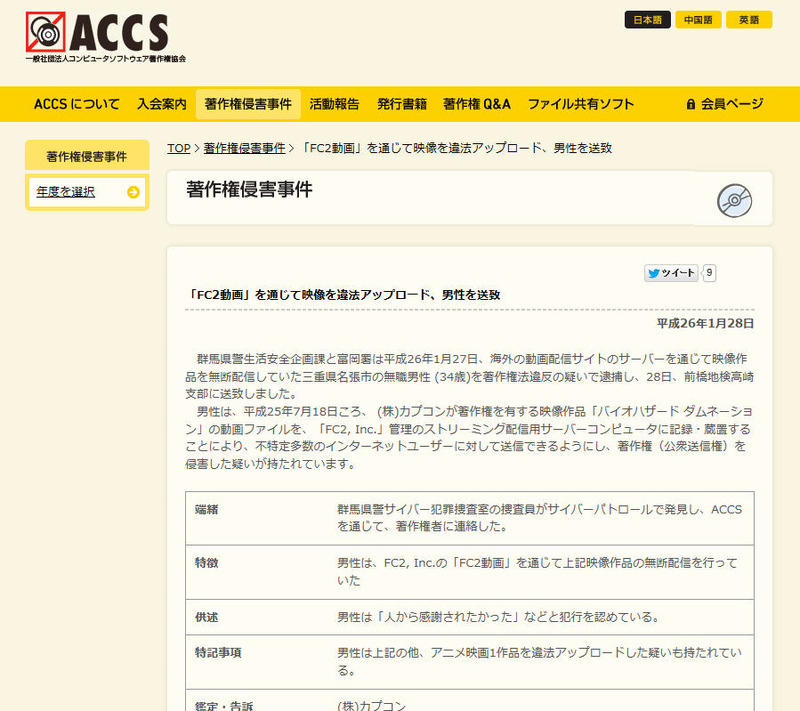Click the yellow arrow icon beside 年度を選択
This screenshot has height=711, width=800.
[133, 192]
